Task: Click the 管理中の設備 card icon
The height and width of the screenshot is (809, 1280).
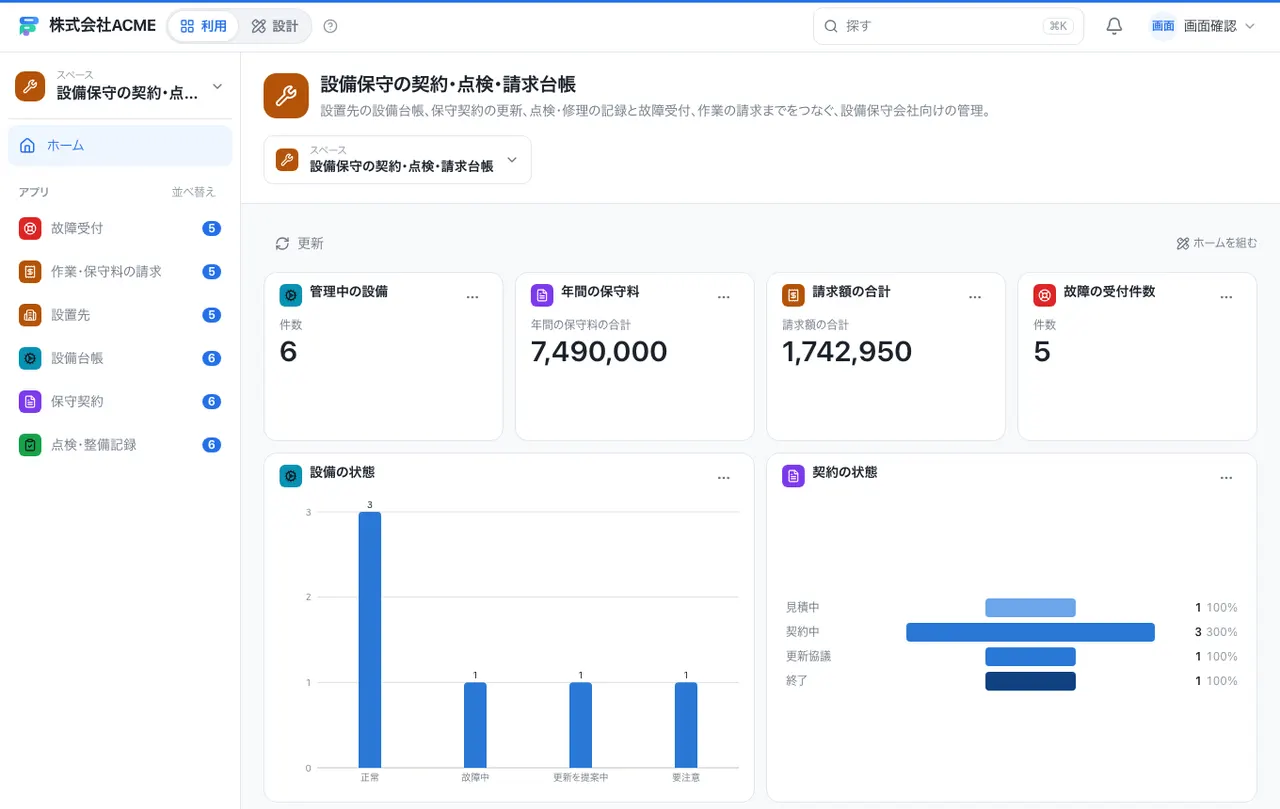Action: 290,295
